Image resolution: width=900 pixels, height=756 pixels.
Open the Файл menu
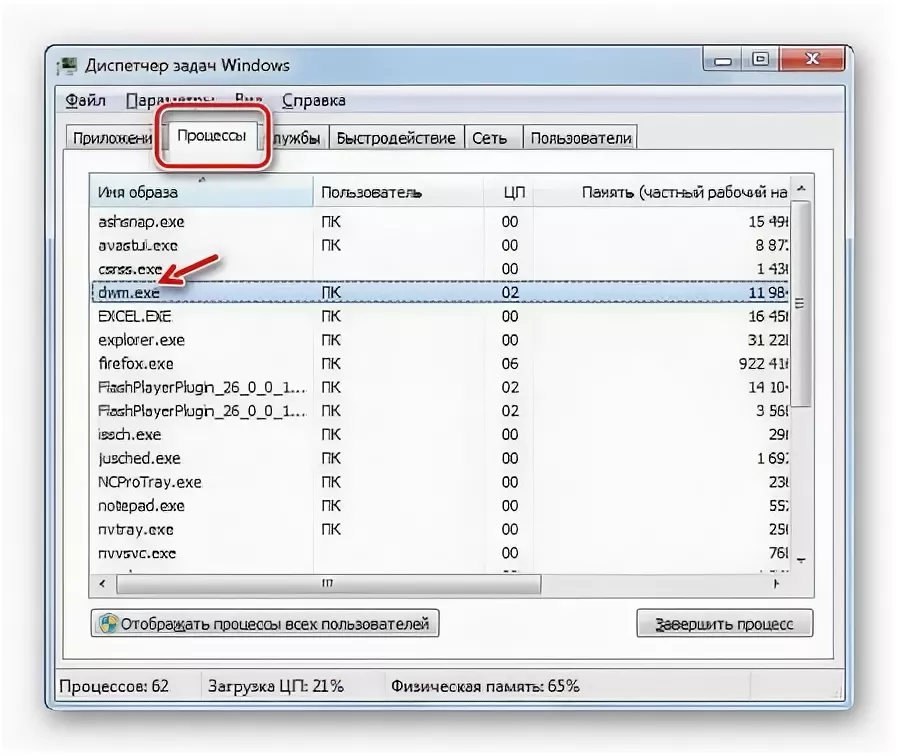pyautogui.click(x=85, y=100)
